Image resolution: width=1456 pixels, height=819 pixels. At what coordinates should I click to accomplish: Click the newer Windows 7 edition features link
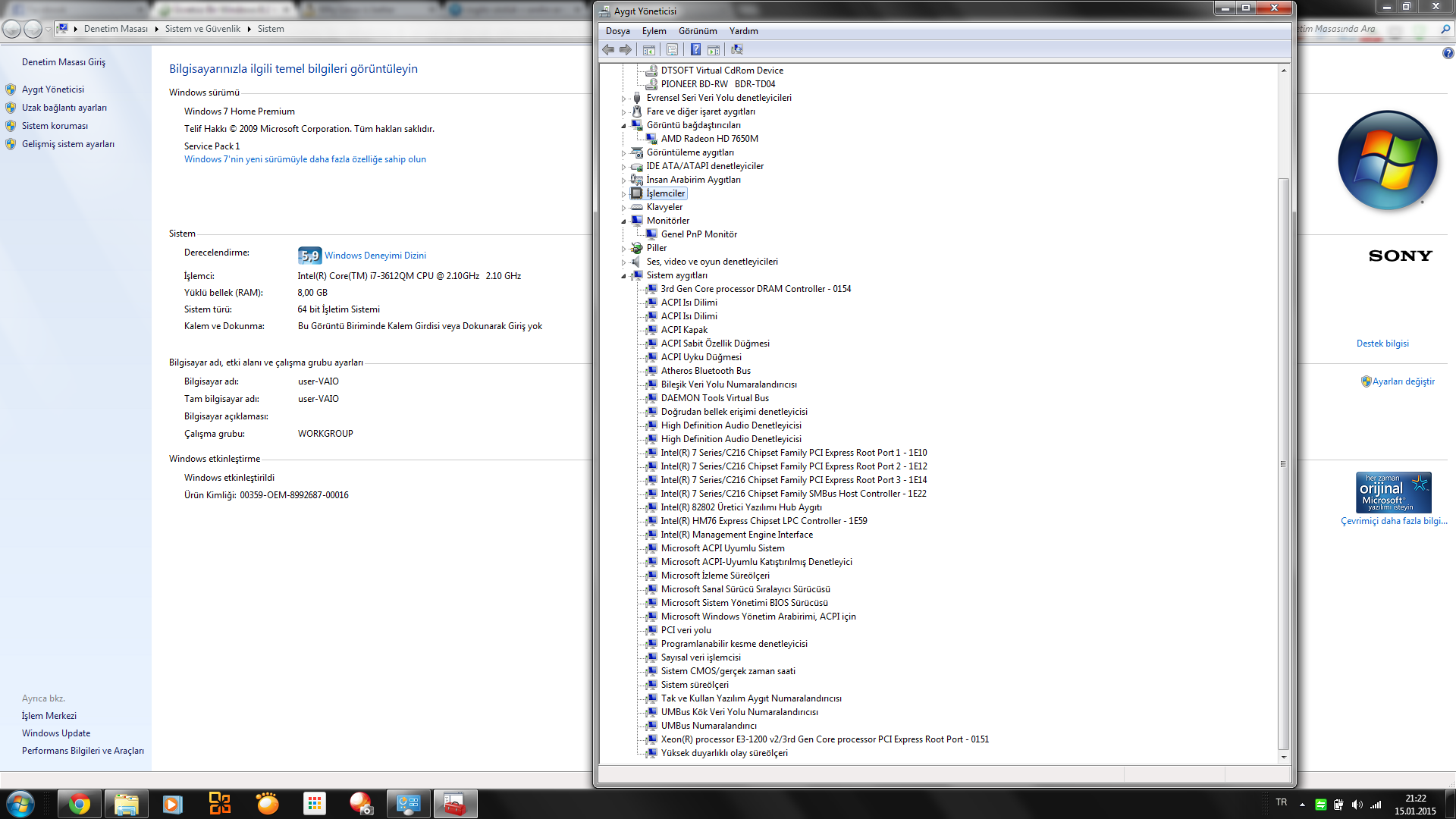305,159
